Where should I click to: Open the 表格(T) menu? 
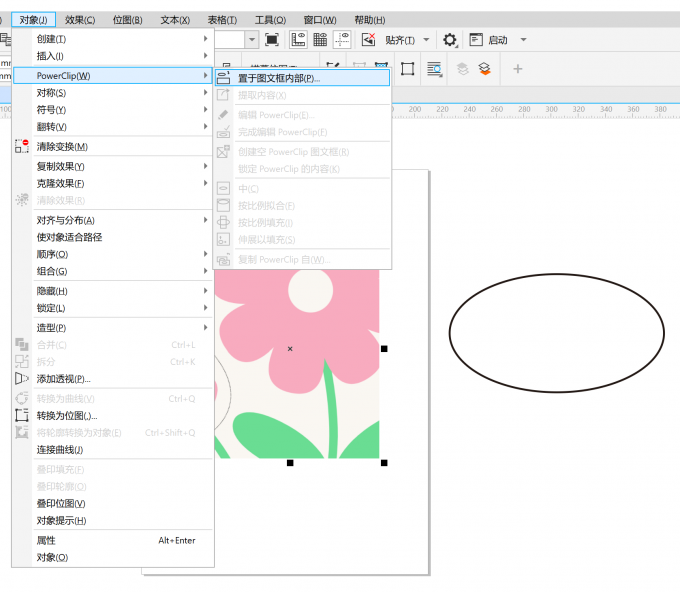pyautogui.click(x=222, y=20)
